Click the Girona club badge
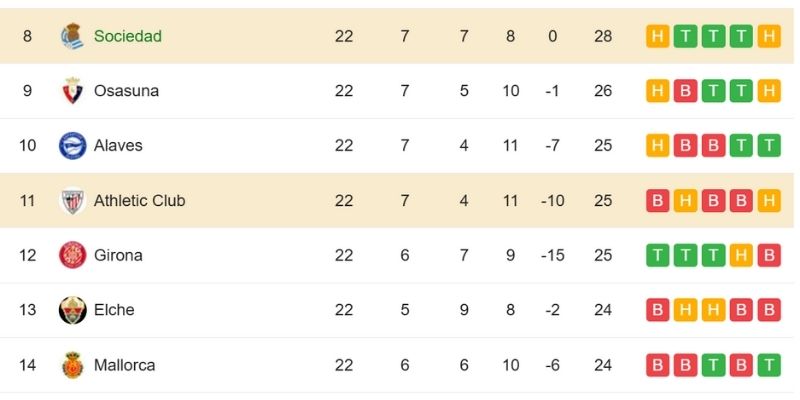 [73, 255]
